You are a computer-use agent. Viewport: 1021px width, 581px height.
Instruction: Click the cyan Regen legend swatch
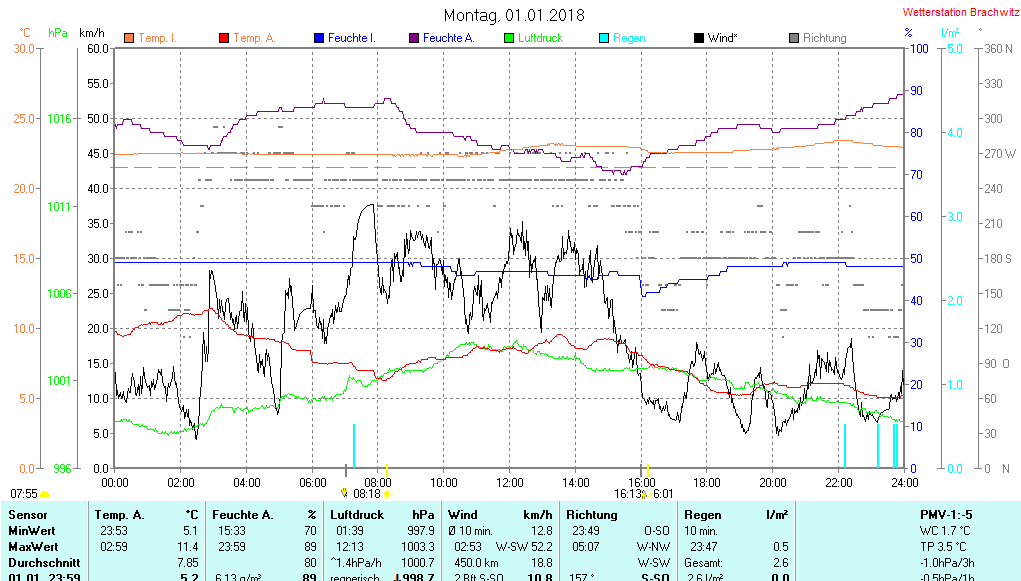[603, 38]
